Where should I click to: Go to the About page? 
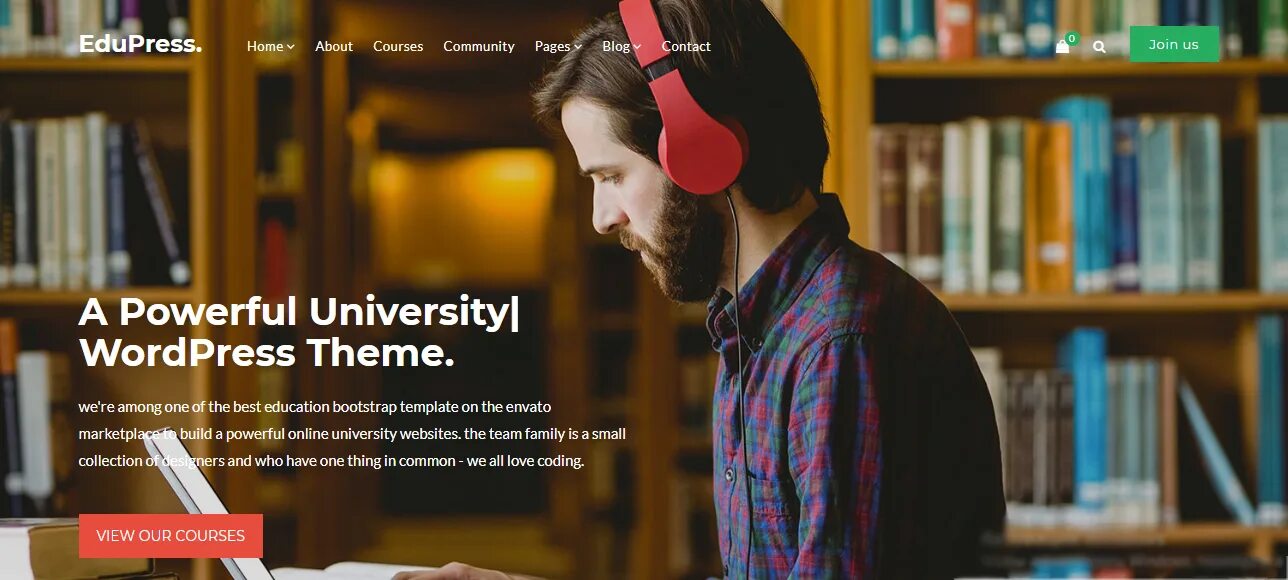334,46
